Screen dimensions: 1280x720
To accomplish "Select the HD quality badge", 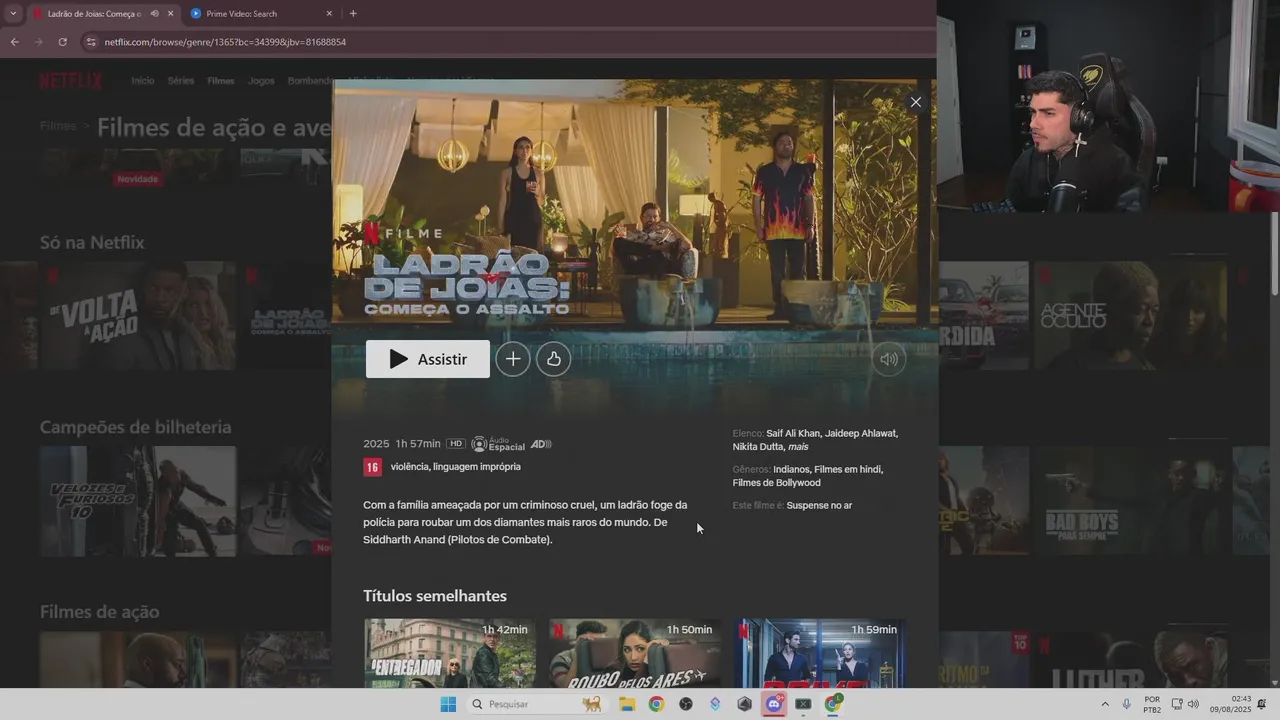I will [x=456, y=444].
